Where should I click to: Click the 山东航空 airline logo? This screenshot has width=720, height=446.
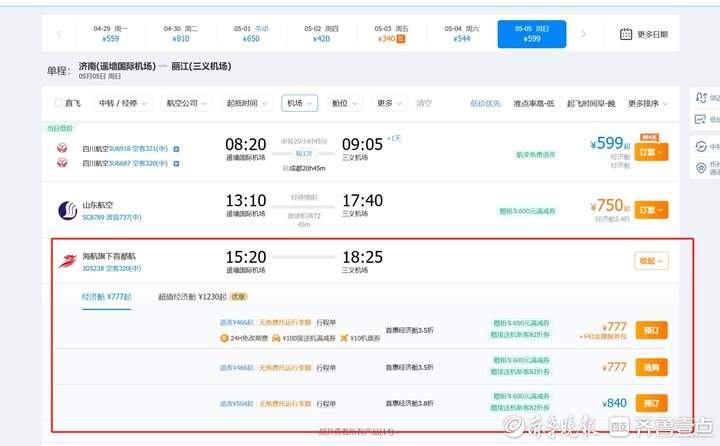68,210
